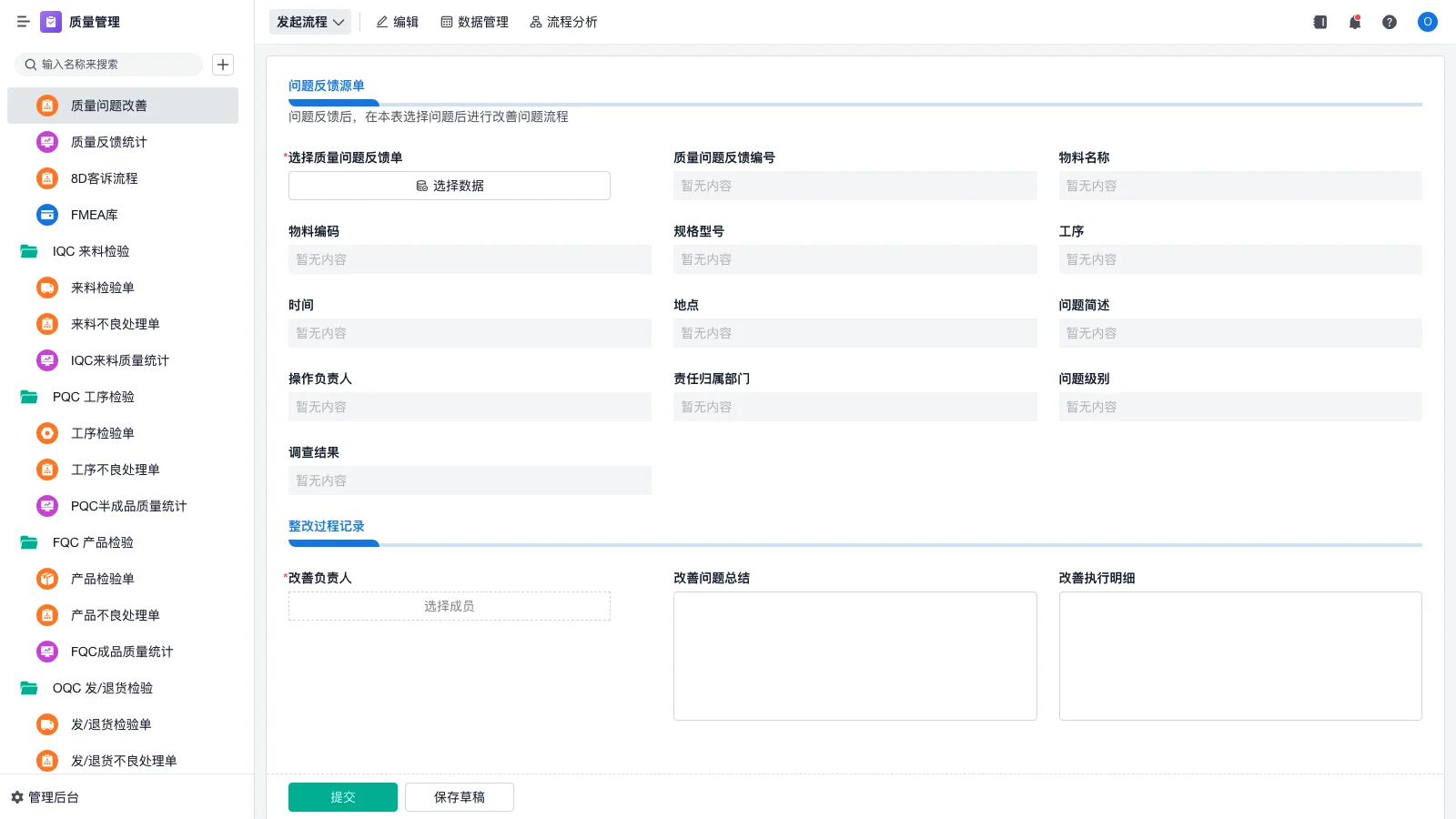This screenshot has width=1456, height=819.
Task: Open the address book icon in top bar
Action: coord(1319,22)
